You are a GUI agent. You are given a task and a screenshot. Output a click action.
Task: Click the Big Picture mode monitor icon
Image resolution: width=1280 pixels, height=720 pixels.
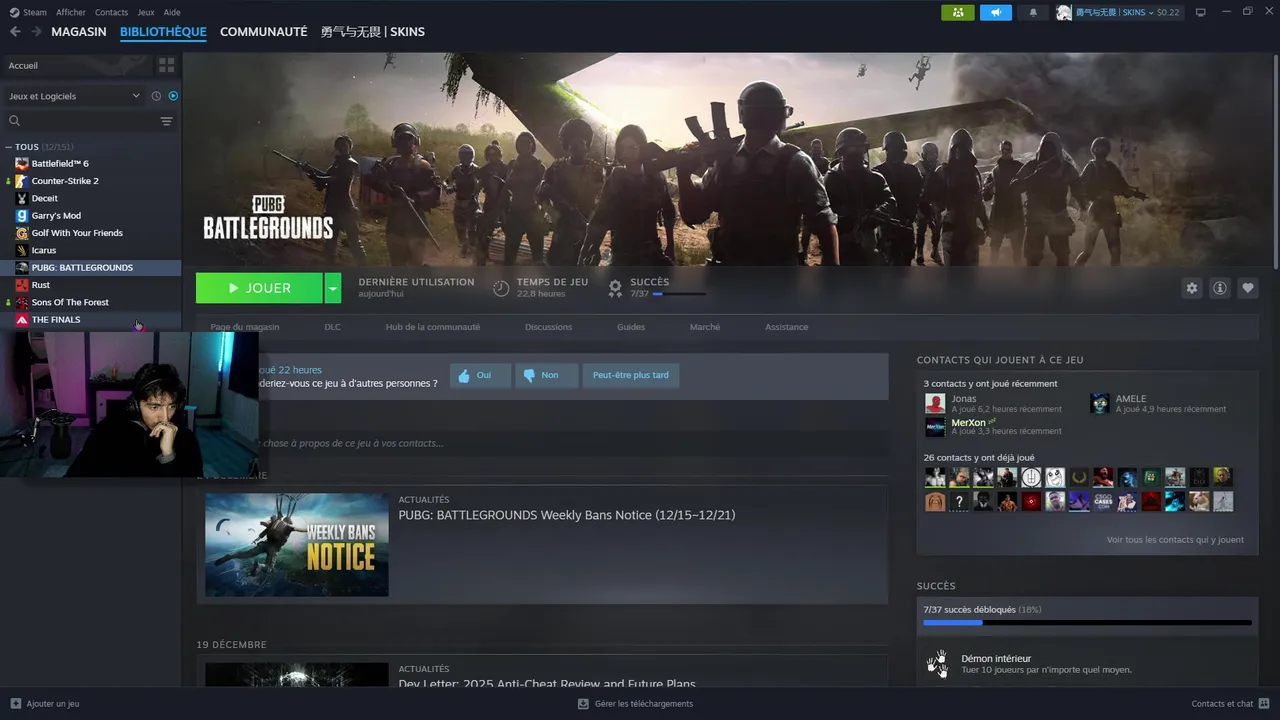(1201, 12)
